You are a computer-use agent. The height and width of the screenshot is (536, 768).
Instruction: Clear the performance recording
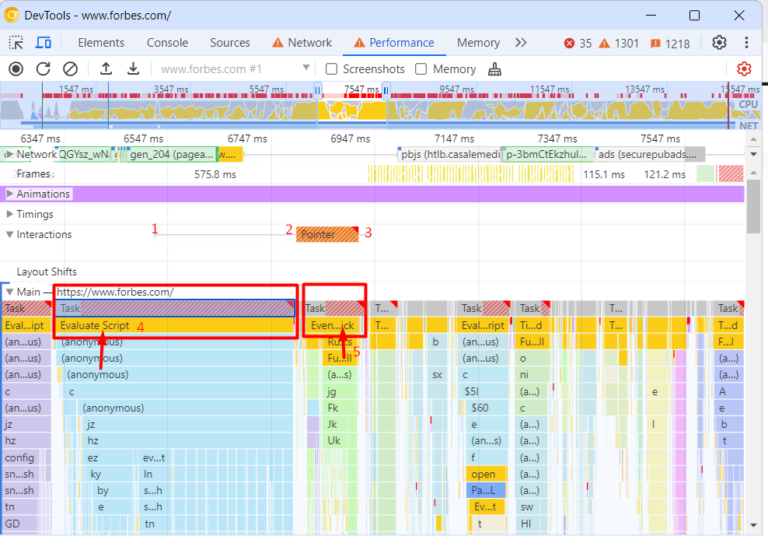70,69
